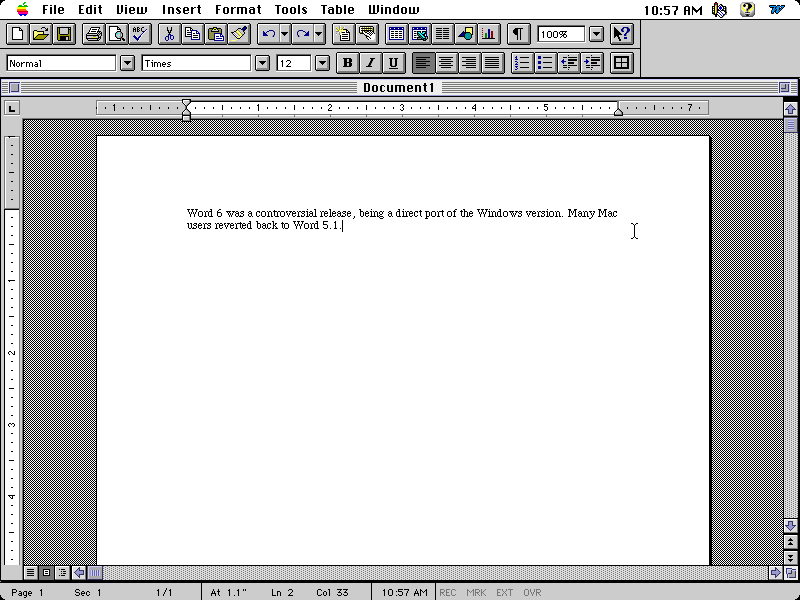
Task: Insert an Excel worksheet with its icon
Action: [x=419, y=34]
